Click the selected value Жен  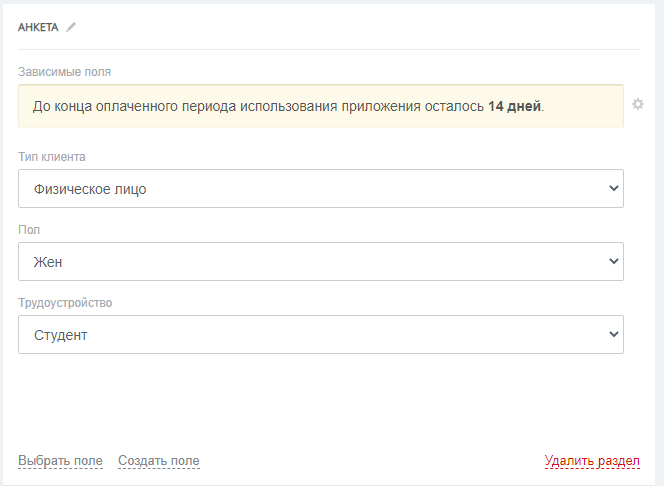48,261
